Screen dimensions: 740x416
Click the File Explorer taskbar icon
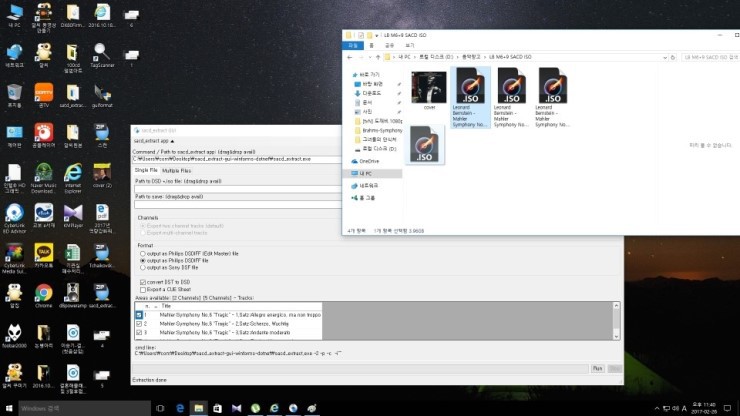pyautogui.click(x=199, y=408)
